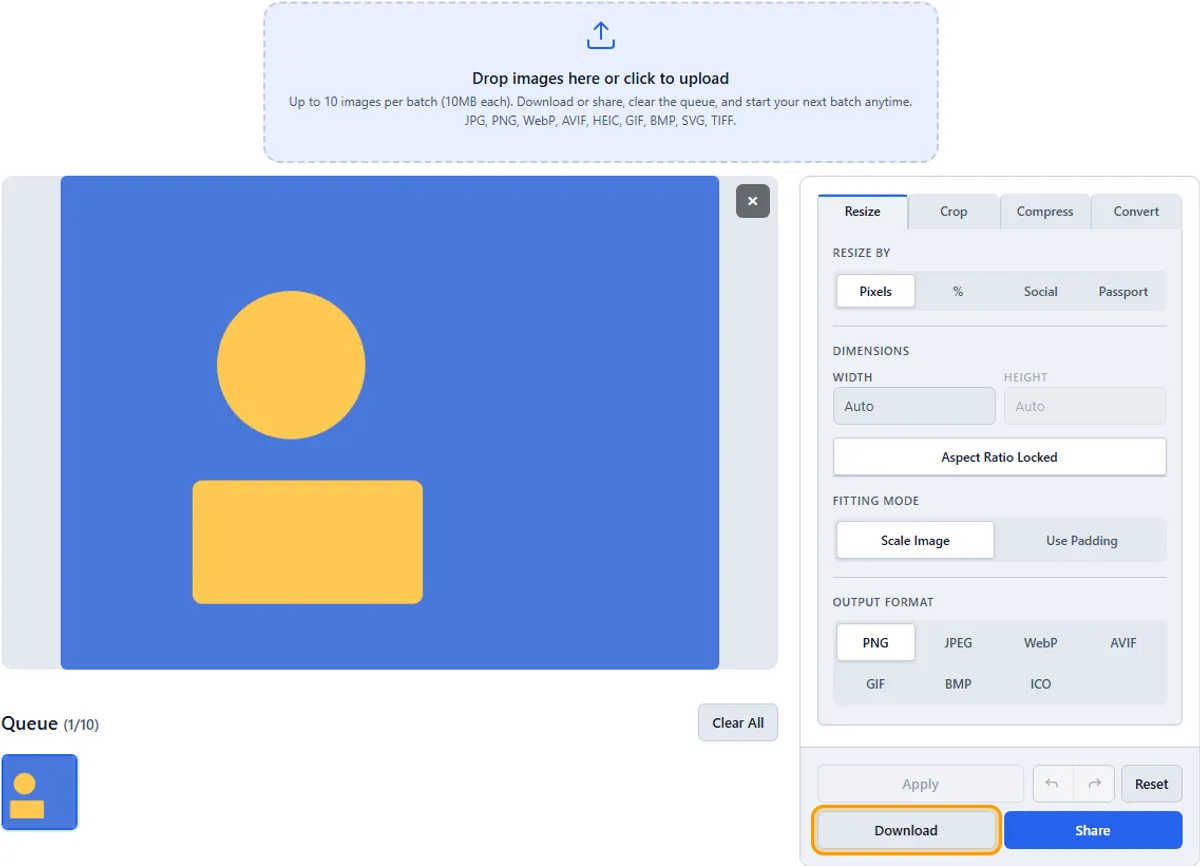Click the undo arrow button

[x=1052, y=784]
